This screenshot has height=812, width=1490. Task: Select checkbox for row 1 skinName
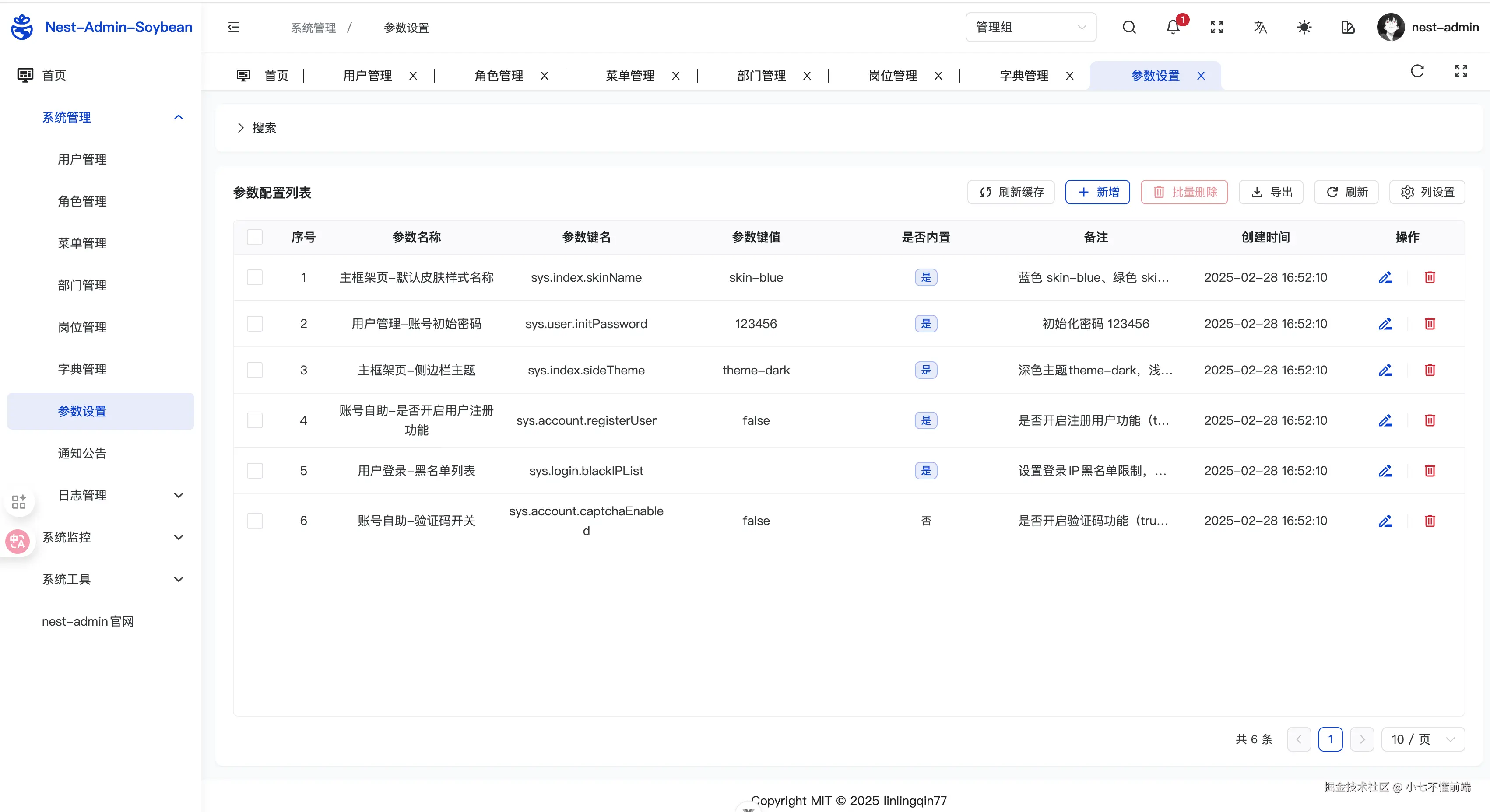254,277
